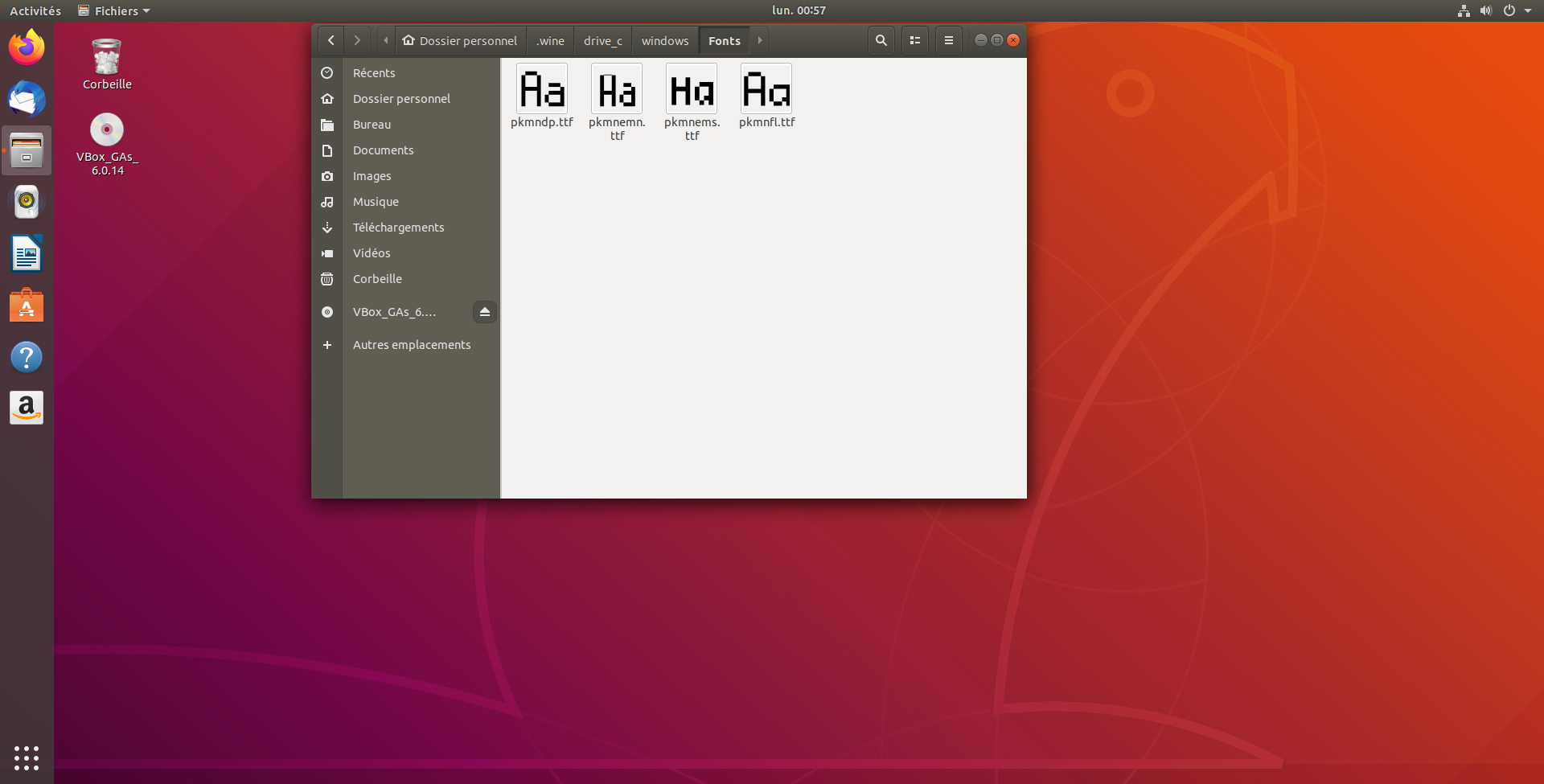This screenshot has width=1544, height=784.
Task: Open the hamburger menu in Files
Action: (948, 40)
